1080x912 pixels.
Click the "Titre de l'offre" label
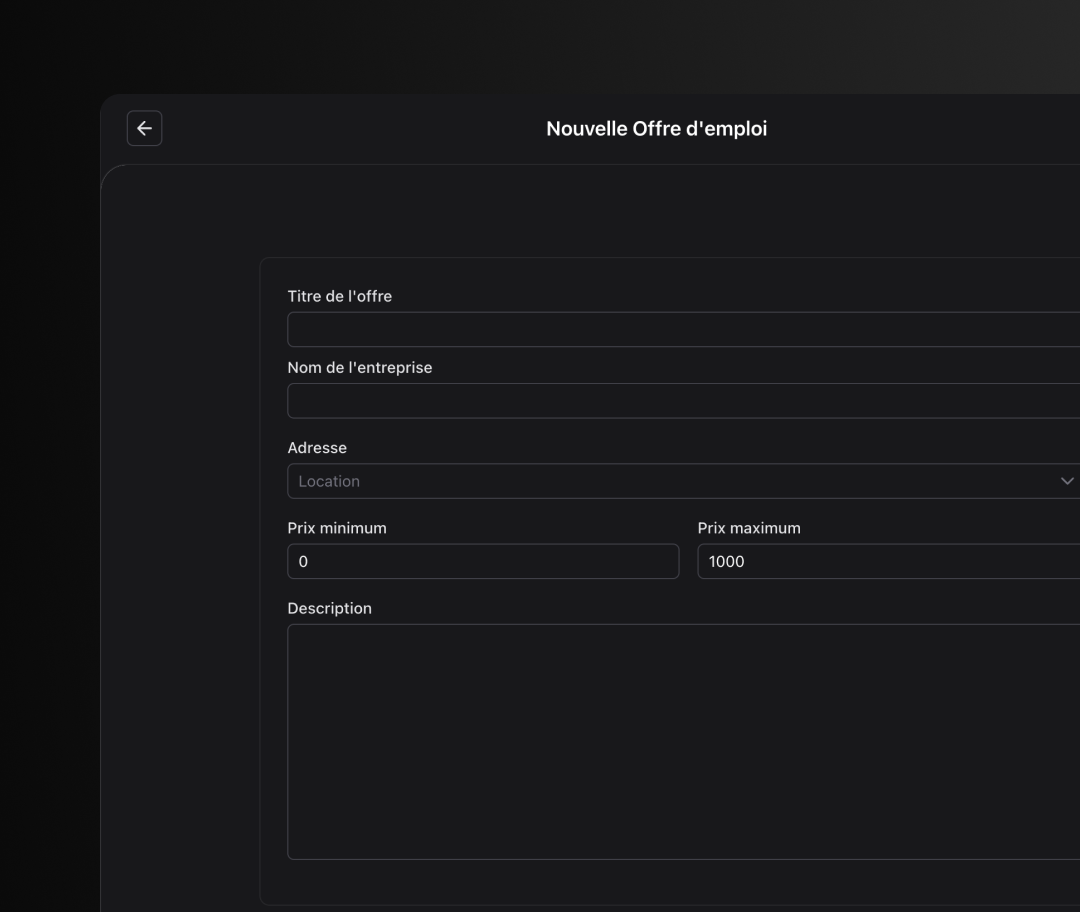click(x=339, y=296)
